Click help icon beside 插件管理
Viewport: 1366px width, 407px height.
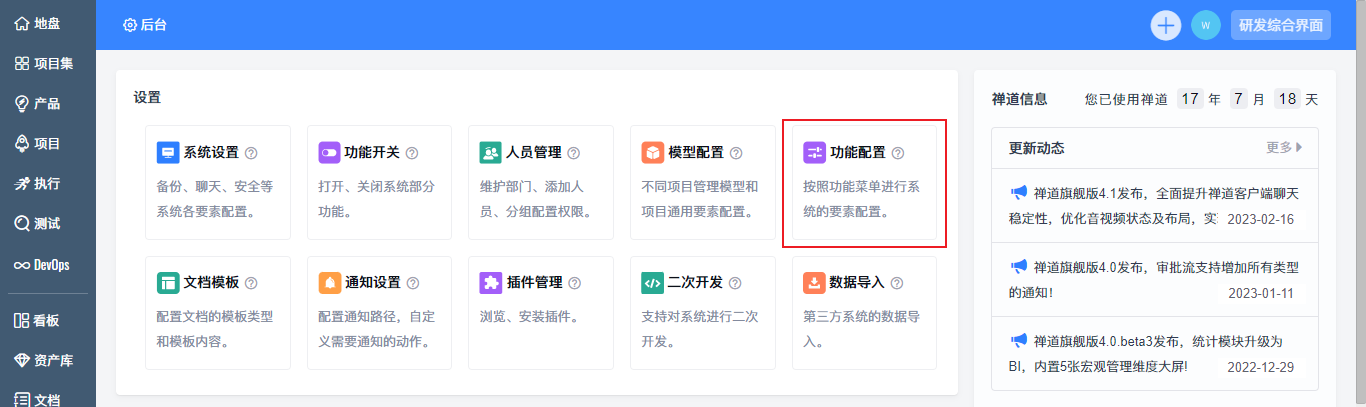tap(574, 283)
